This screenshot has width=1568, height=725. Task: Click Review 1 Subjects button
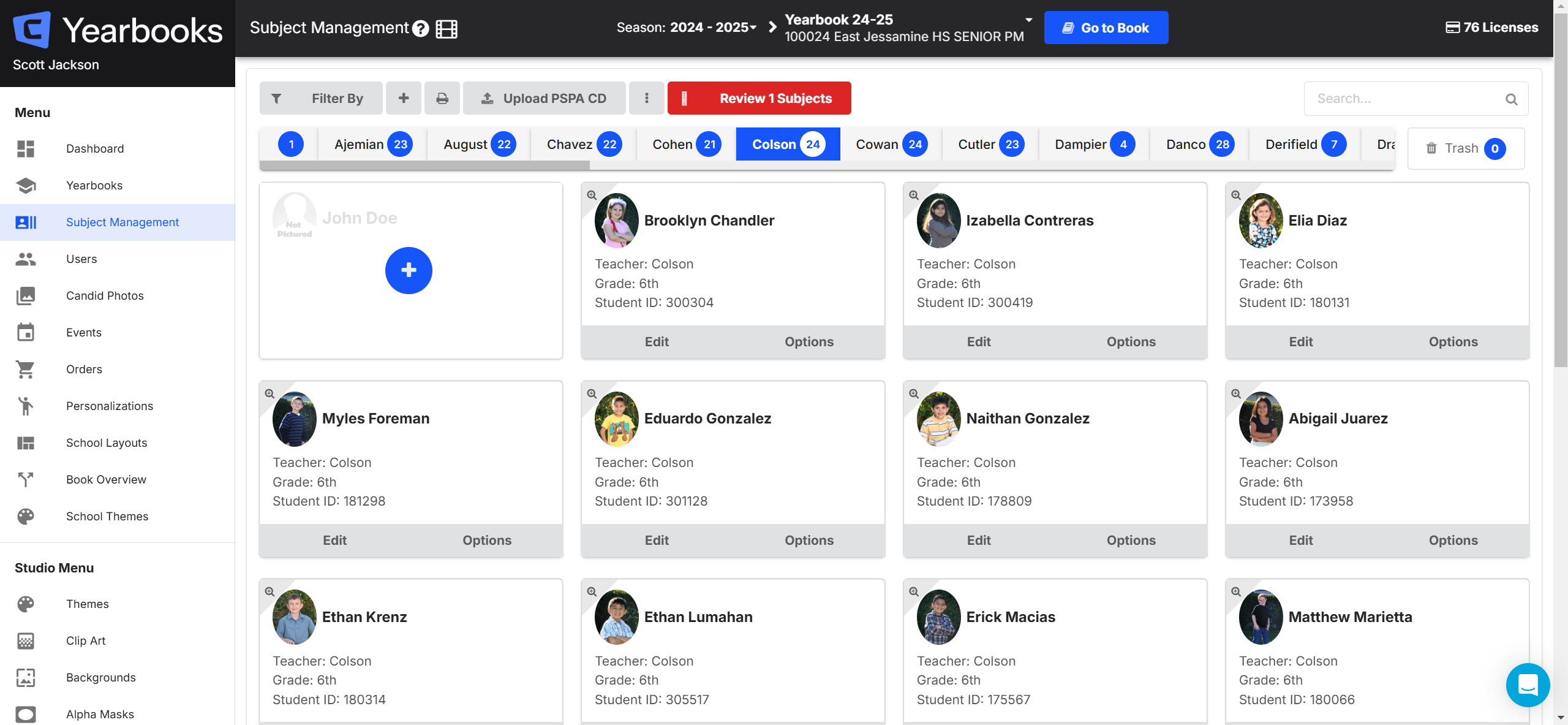(x=759, y=98)
